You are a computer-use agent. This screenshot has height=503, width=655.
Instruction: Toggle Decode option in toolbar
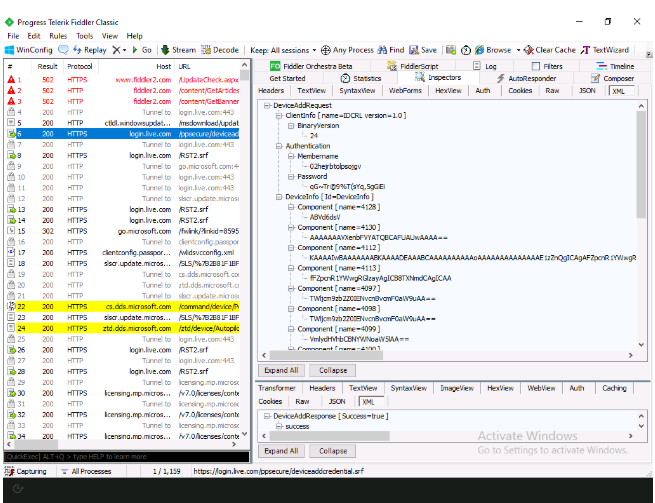click(220, 50)
